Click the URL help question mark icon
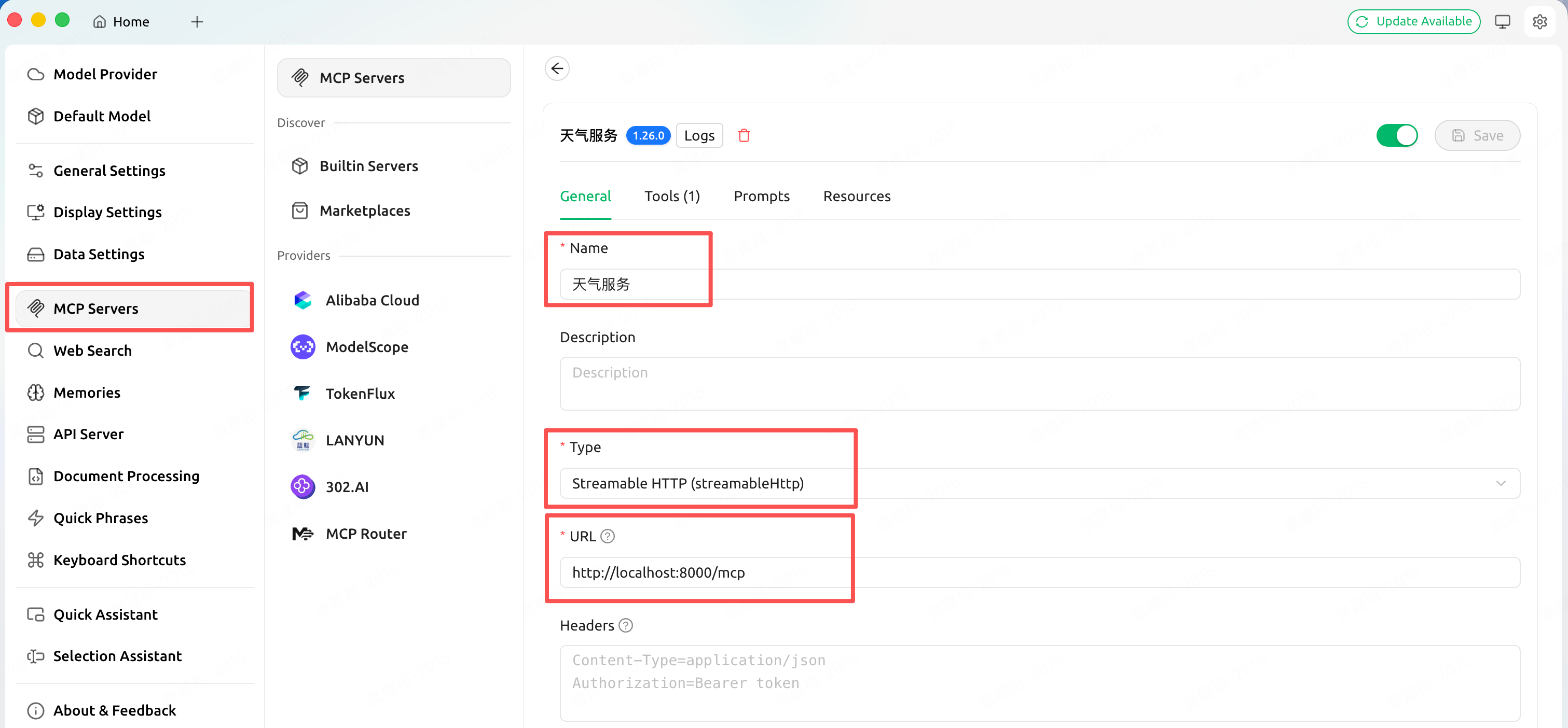Image resolution: width=1568 pixels, height=728 pixels. point(607,536)
